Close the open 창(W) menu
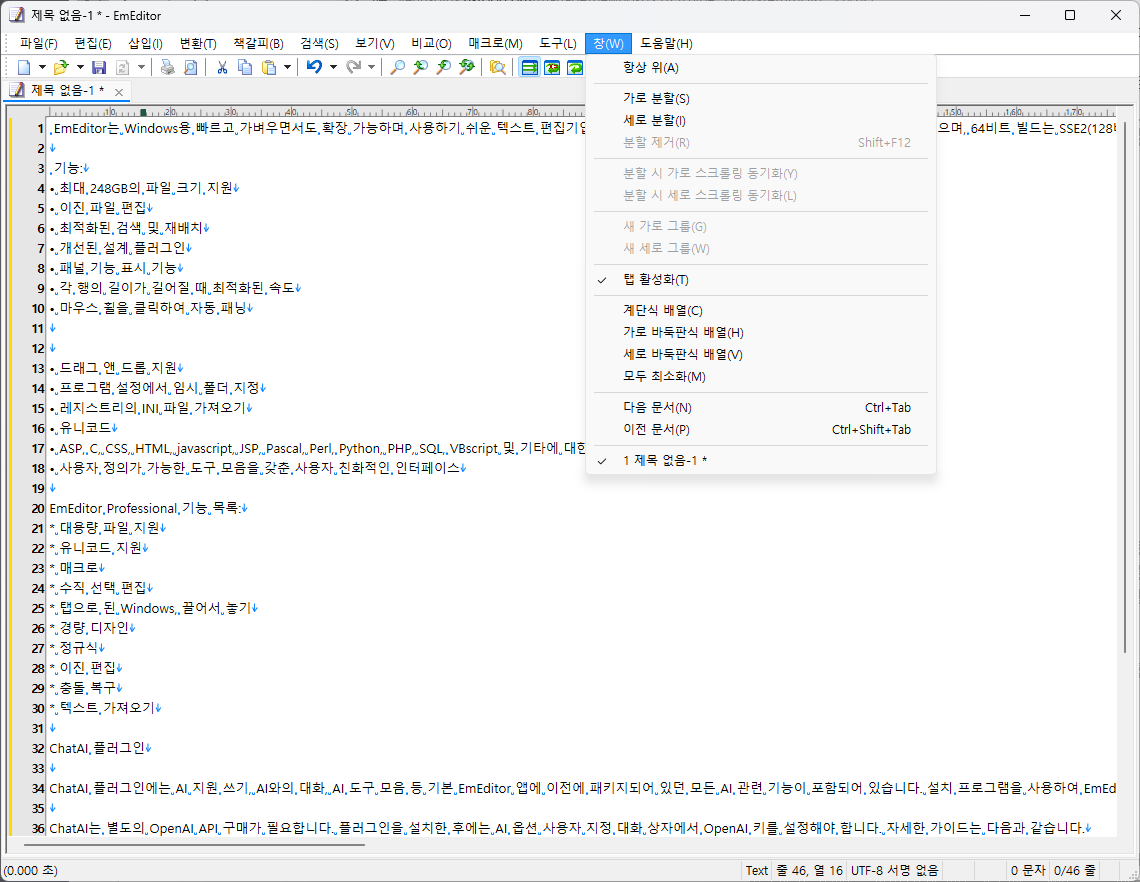This screenshot has height=882, width=1140. point(609,44)
